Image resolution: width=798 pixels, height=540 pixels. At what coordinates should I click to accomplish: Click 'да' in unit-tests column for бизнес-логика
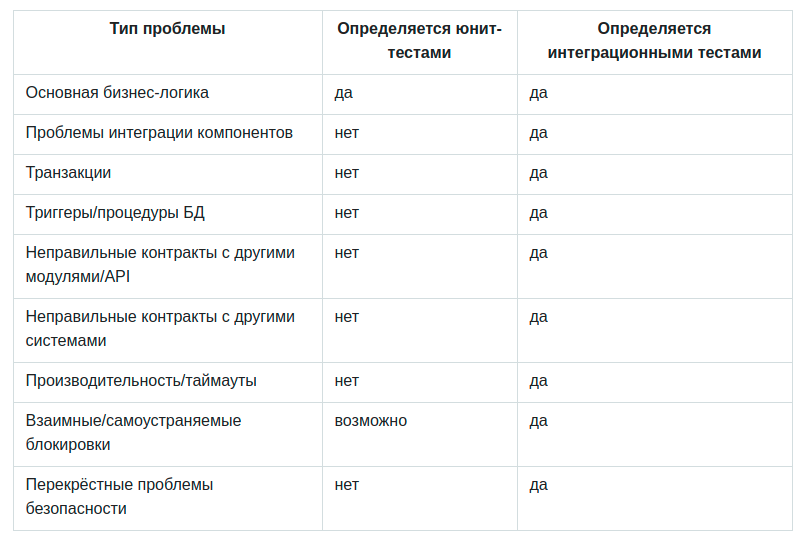(x=343, y=93)
